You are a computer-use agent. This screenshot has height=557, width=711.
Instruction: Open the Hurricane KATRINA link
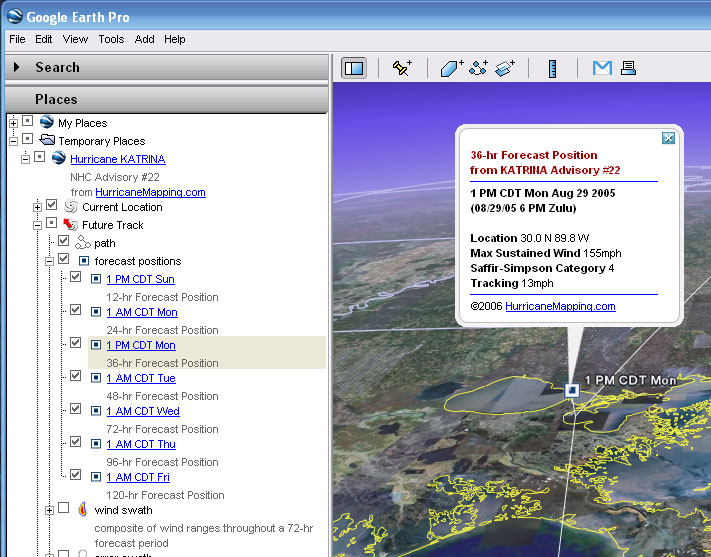coord(118,159)
